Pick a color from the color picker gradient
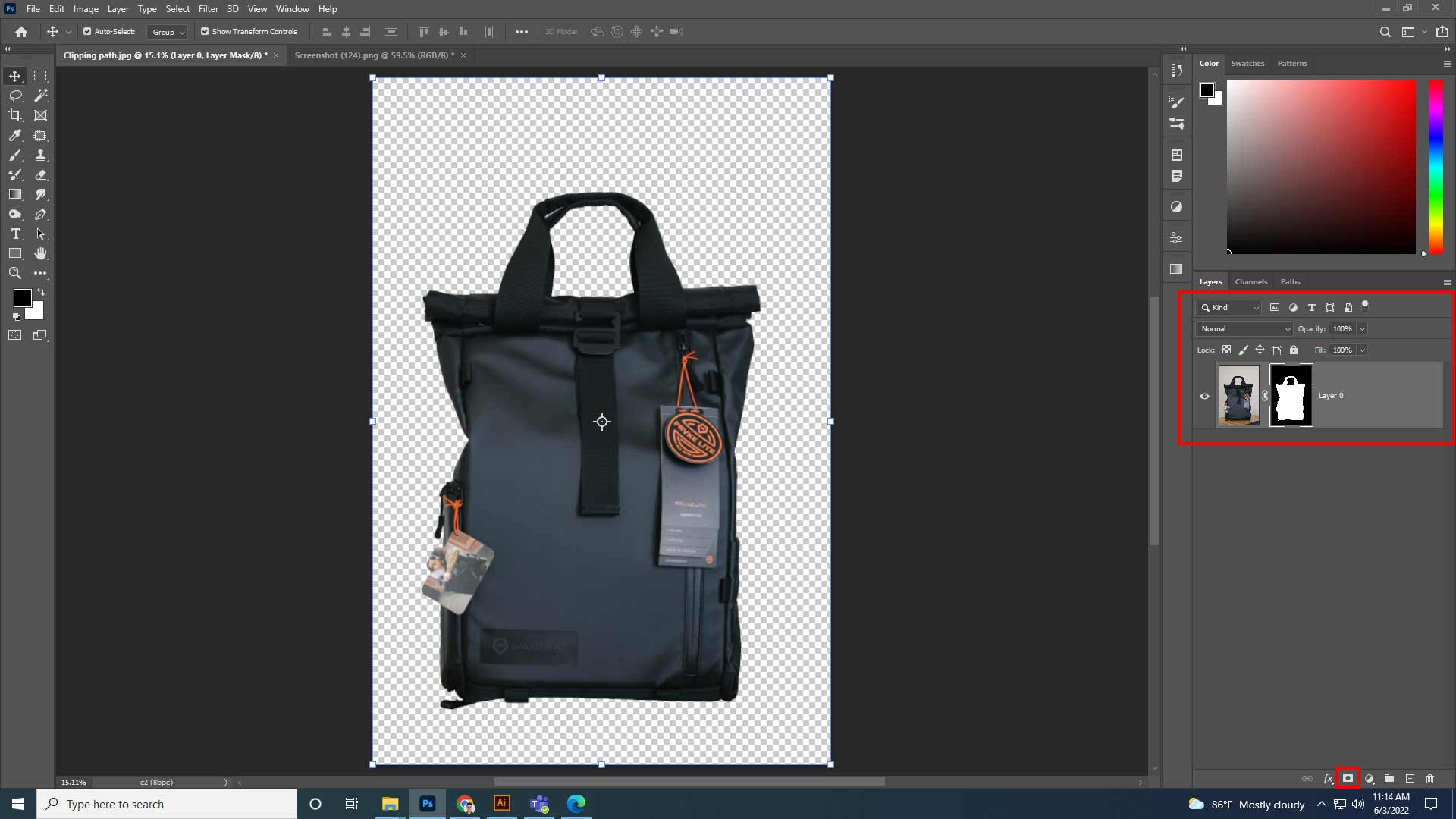This screenshot has width=1456, height=819. pos(1319,167)
